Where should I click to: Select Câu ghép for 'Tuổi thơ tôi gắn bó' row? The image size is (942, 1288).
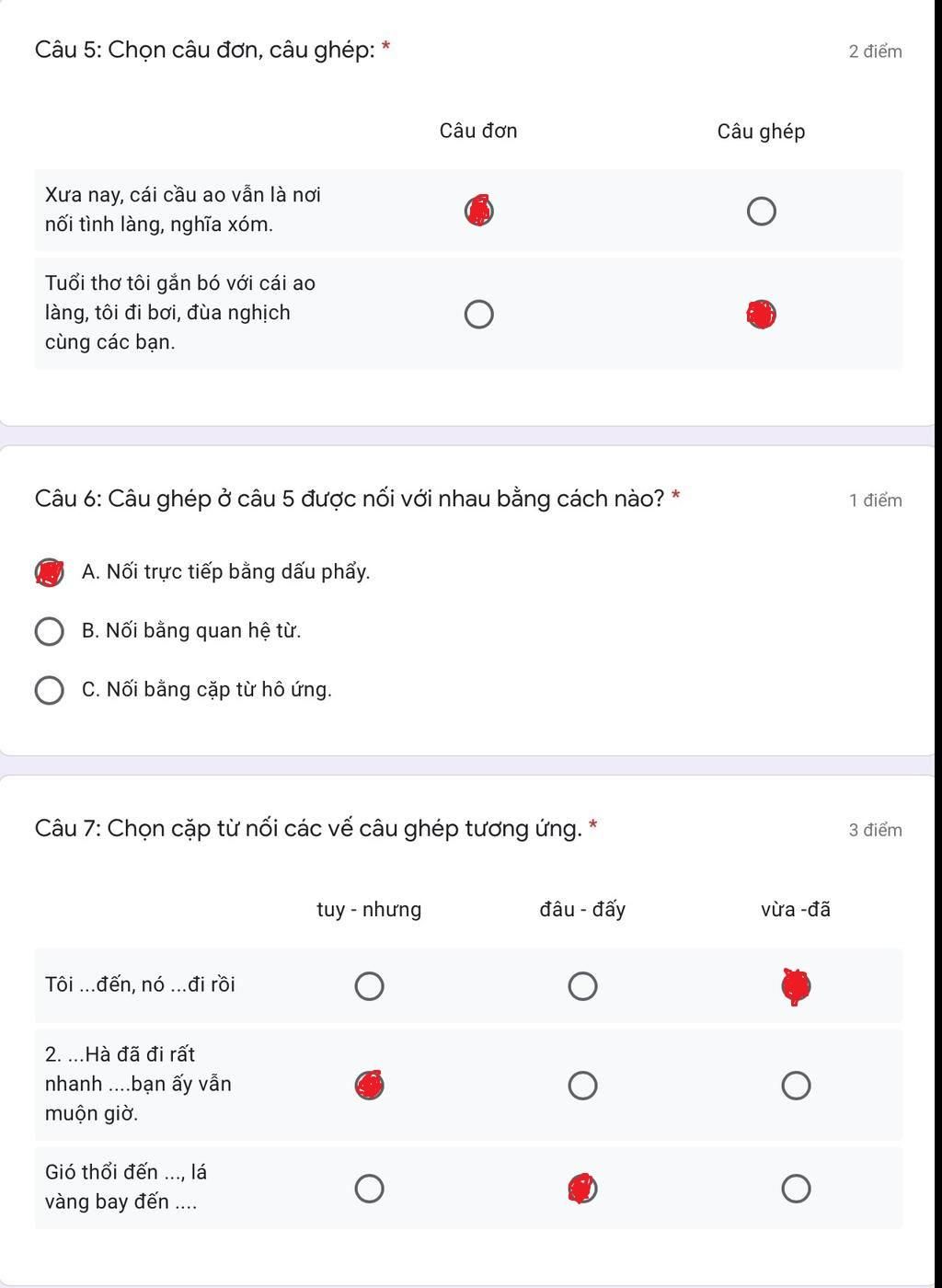(x=761, y=314)
